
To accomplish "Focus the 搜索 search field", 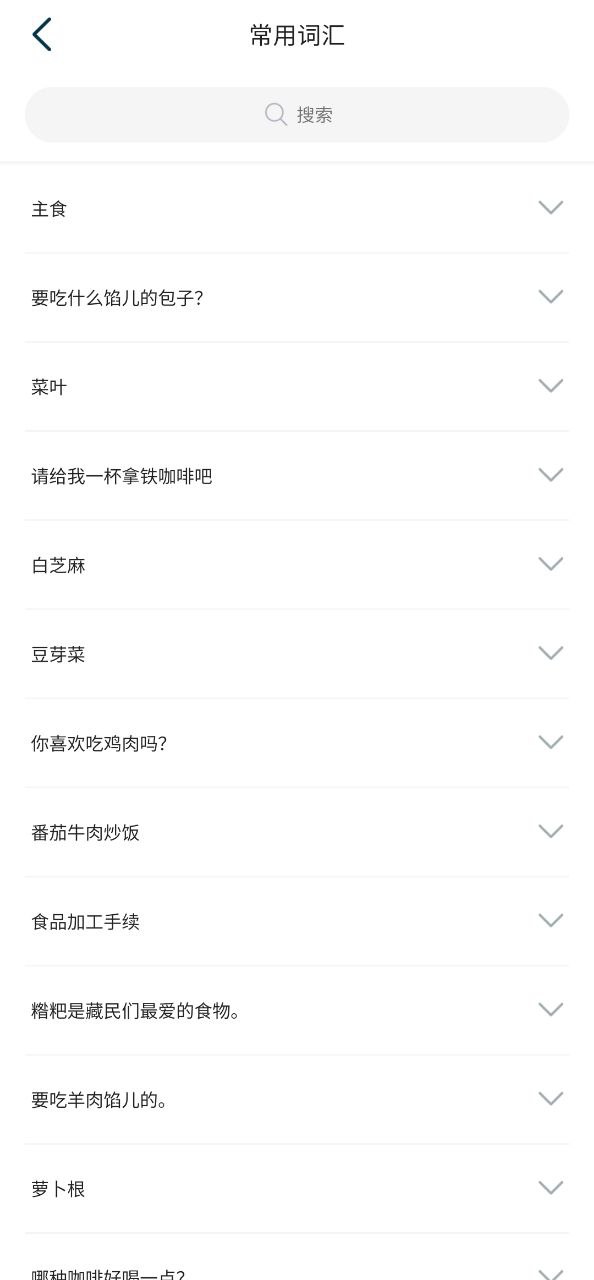I will click(x=297, y=114).
